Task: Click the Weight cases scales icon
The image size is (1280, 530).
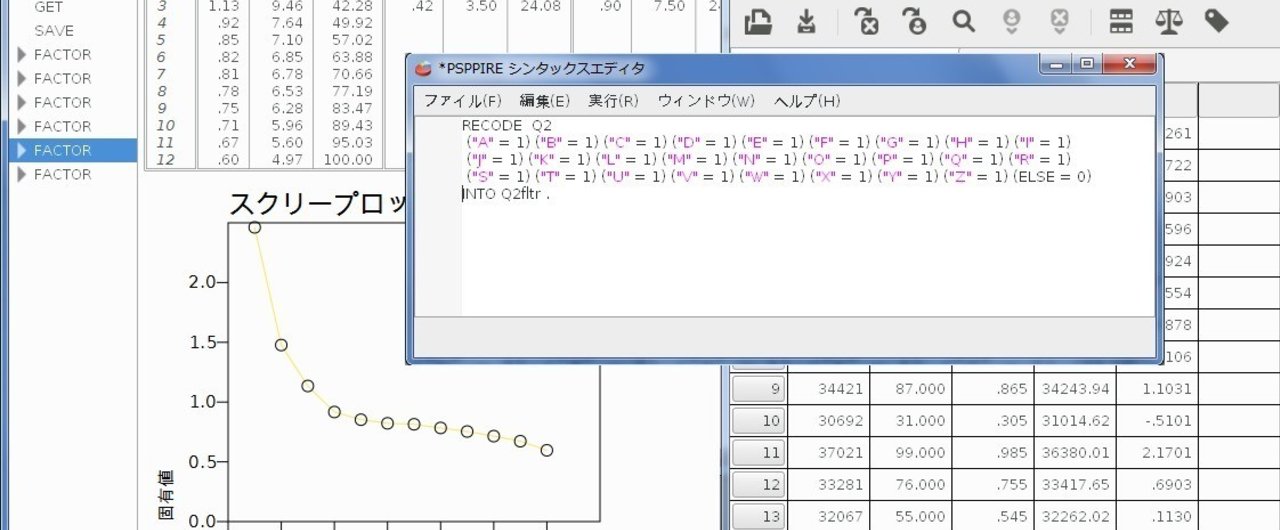Action: coord(1169,21)
